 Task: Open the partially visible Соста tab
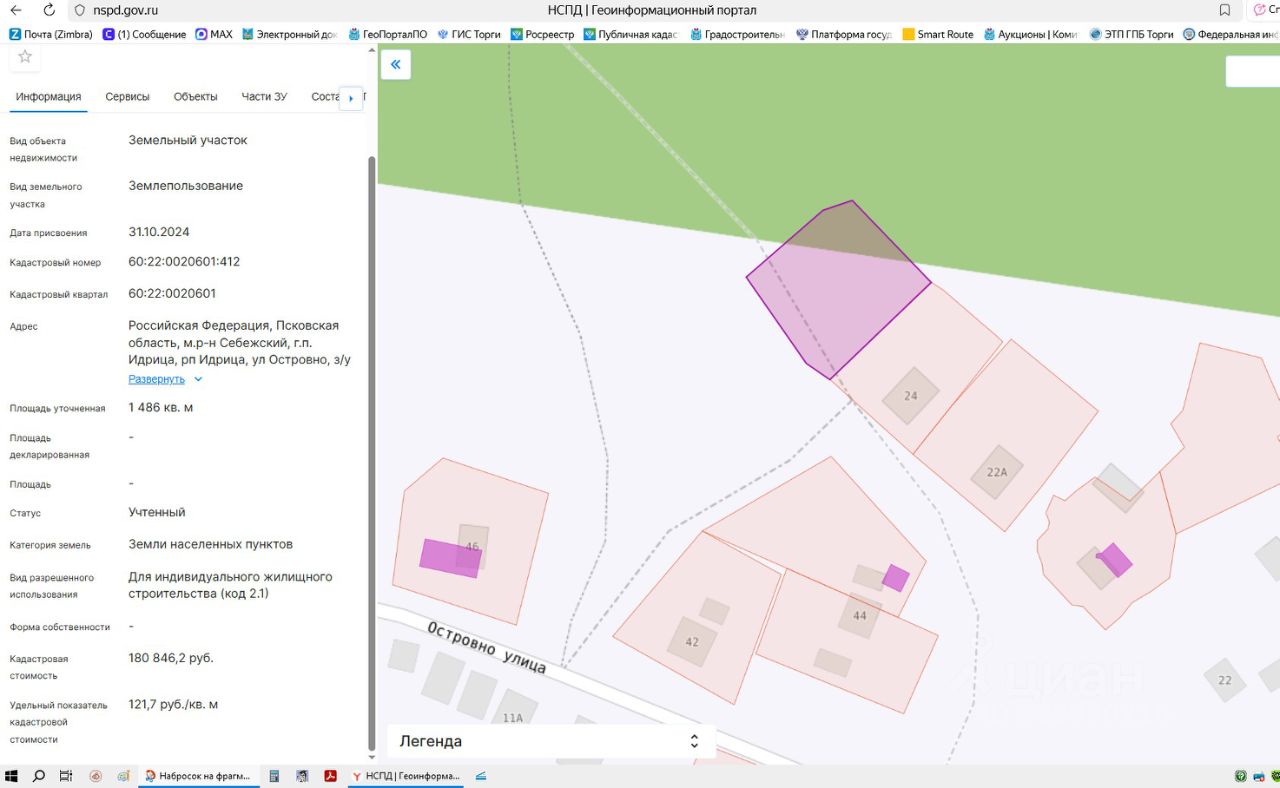click(x=326, y=97)
